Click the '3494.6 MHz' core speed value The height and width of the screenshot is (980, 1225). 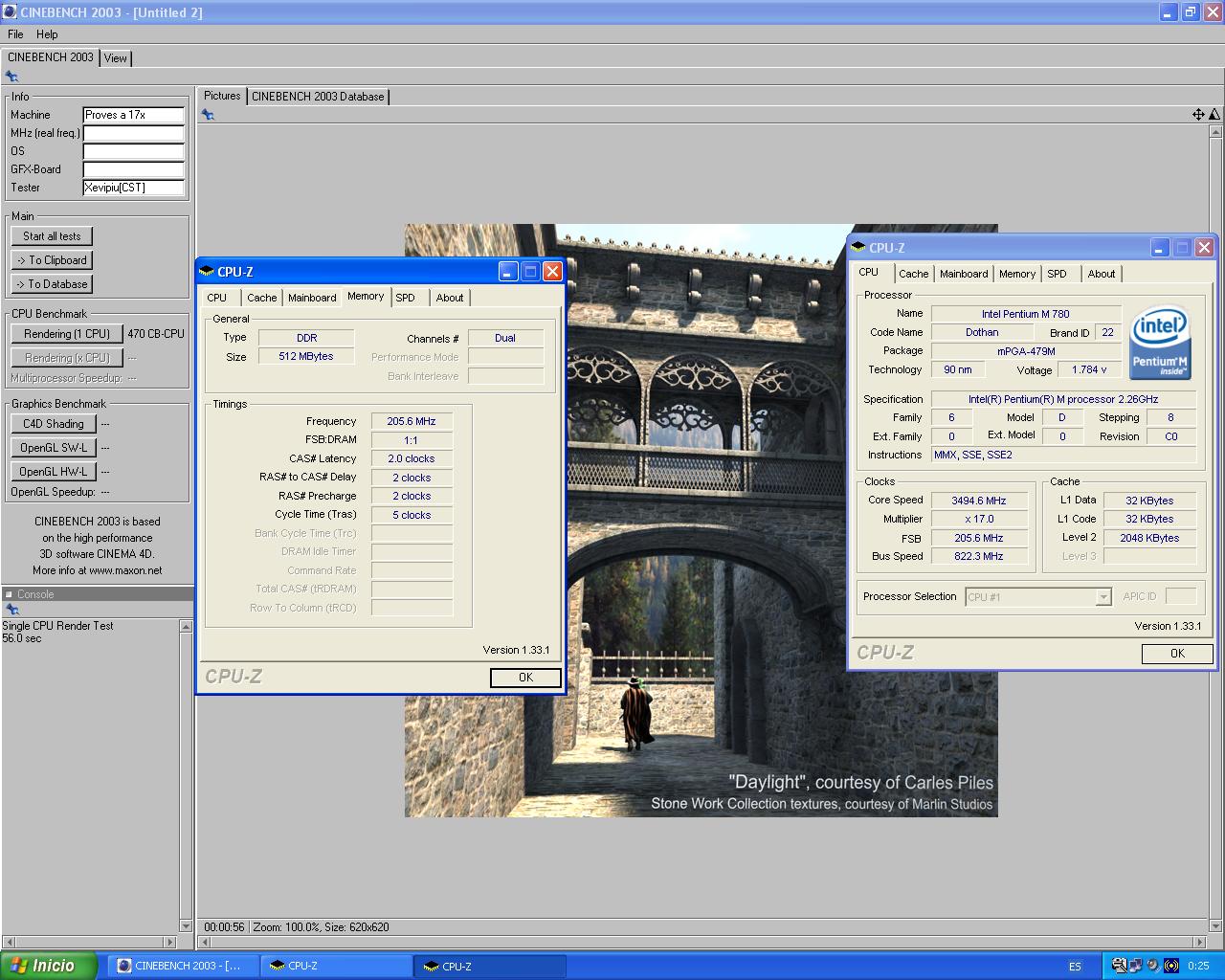click(978, 501)
